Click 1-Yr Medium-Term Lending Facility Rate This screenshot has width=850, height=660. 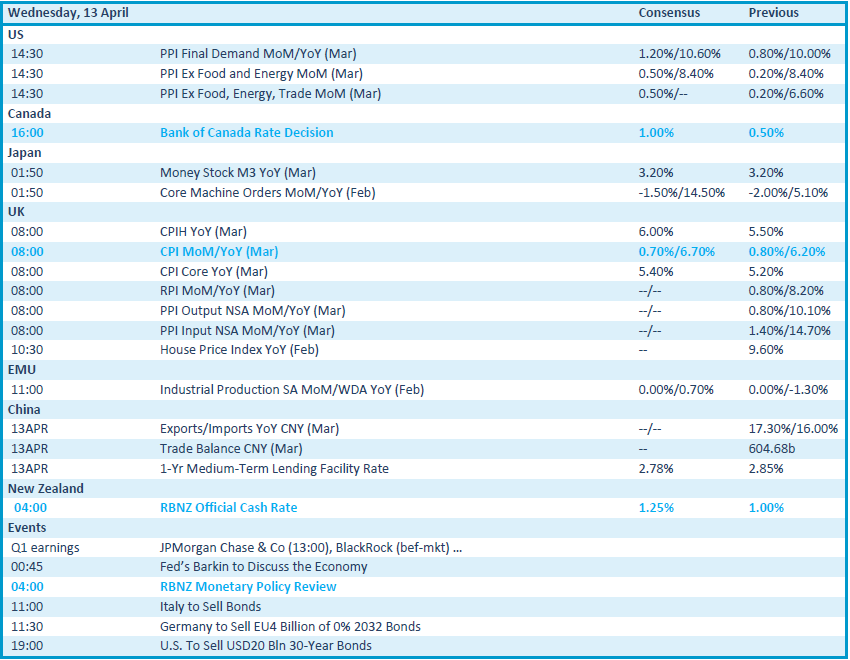[274, 469]
